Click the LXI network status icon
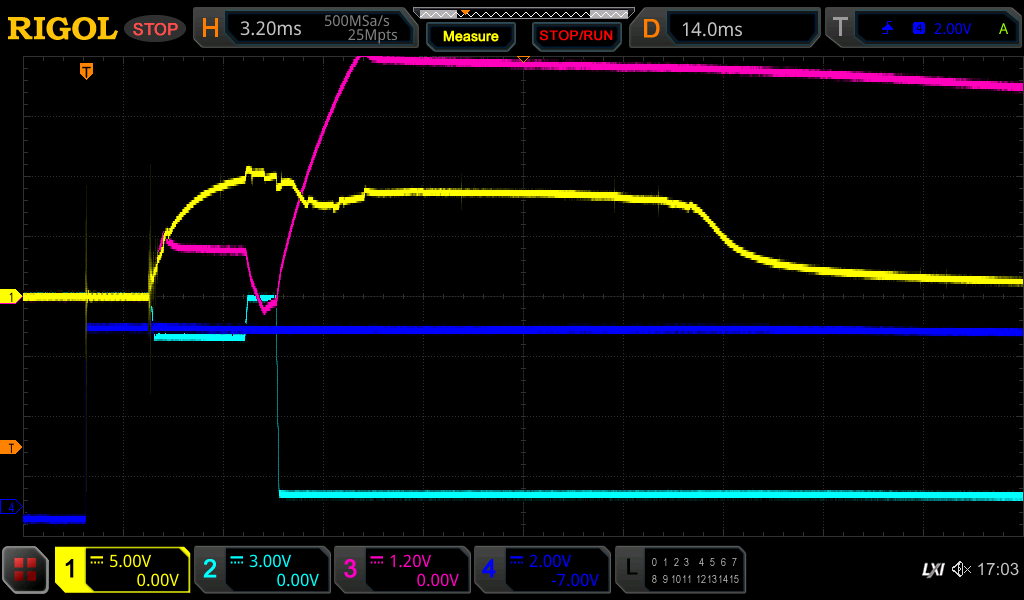 coord(932,570)
